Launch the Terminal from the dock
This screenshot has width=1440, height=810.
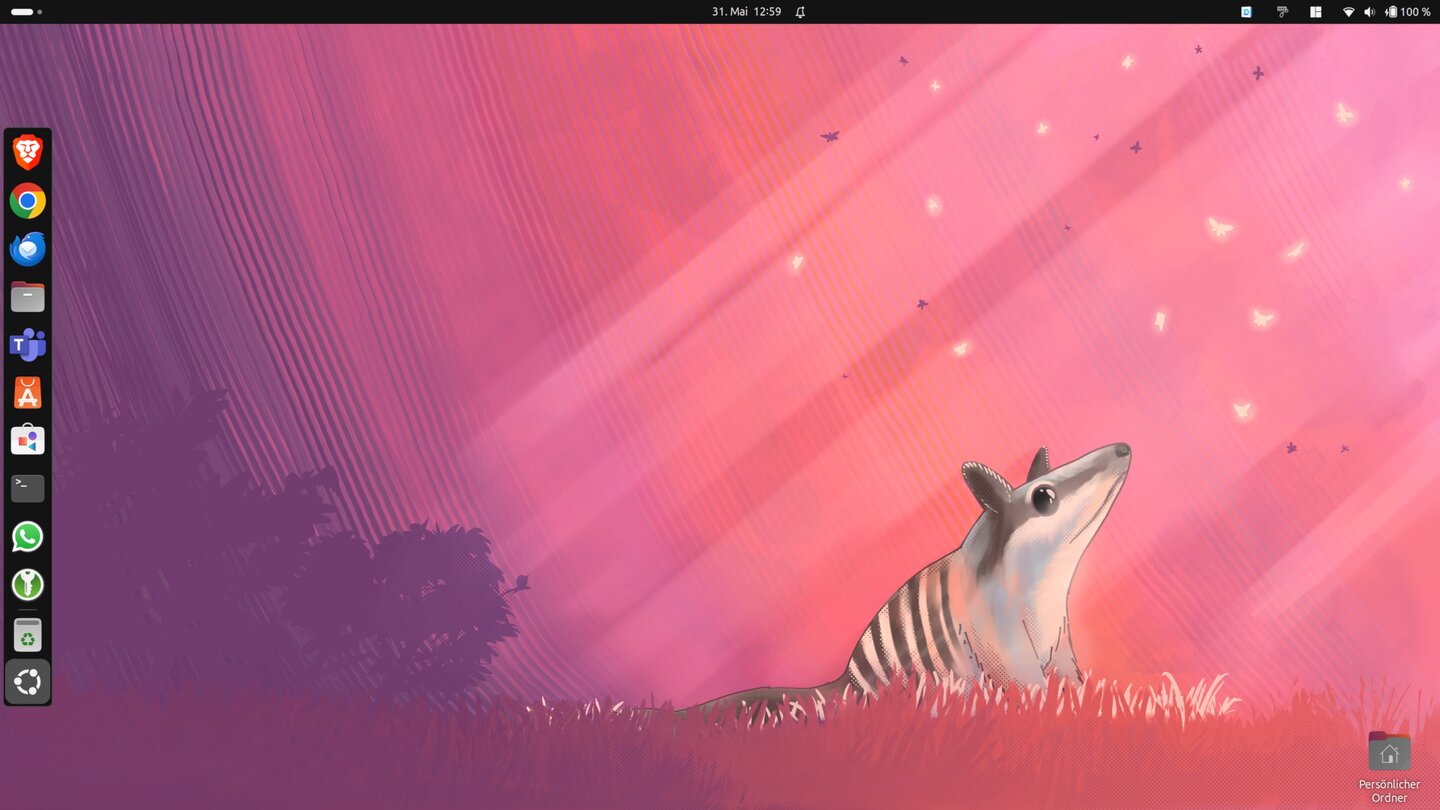[28, 488]
